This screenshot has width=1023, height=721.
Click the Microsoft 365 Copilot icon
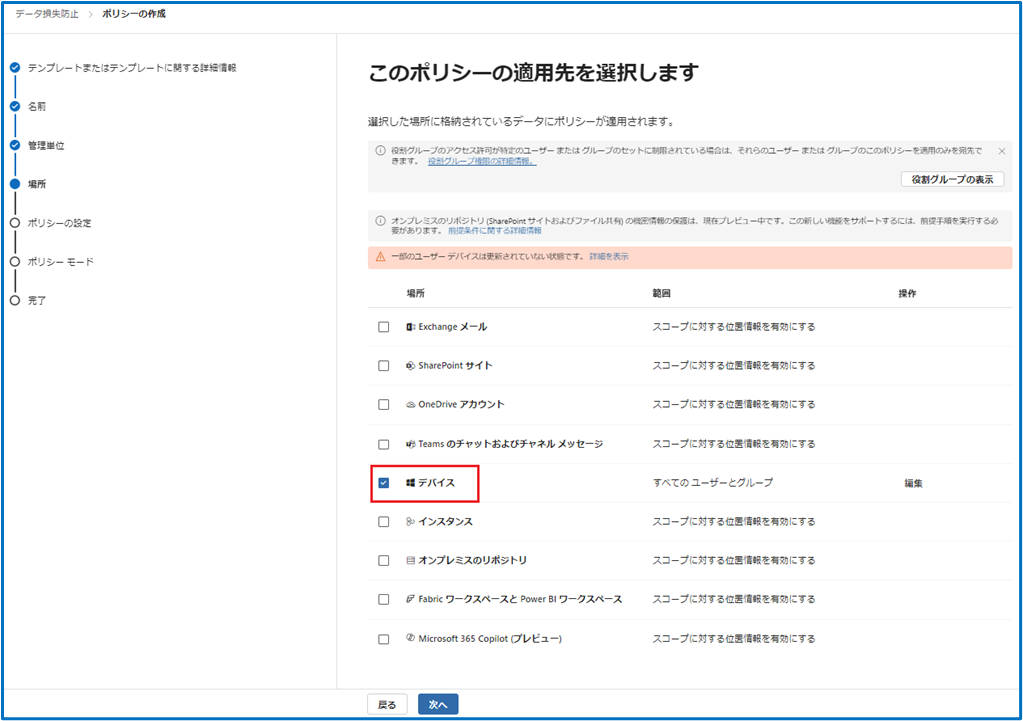[x=411, y=639]
